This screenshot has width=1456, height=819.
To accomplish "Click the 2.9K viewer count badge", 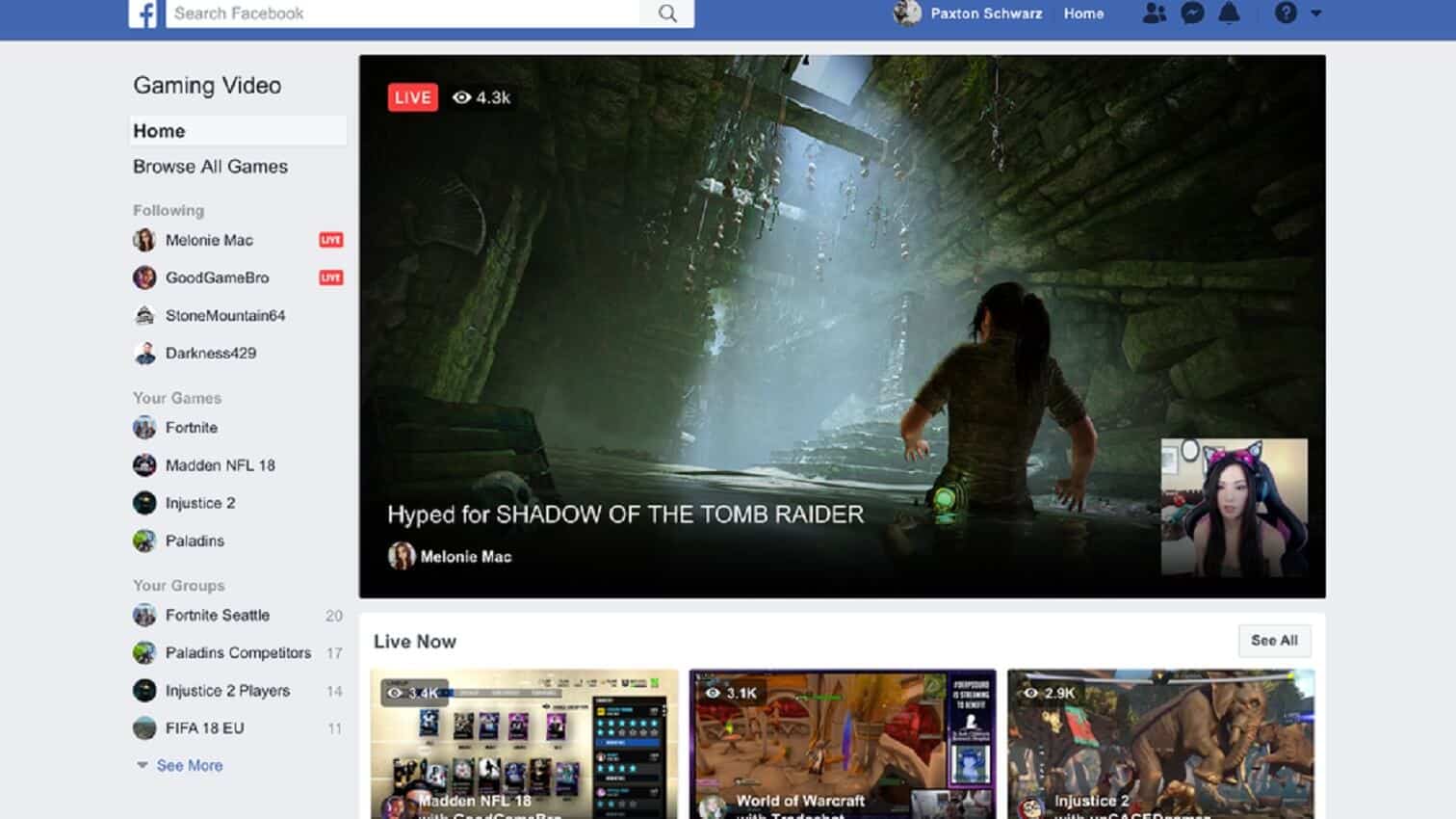I will (x=1050, y=693).
